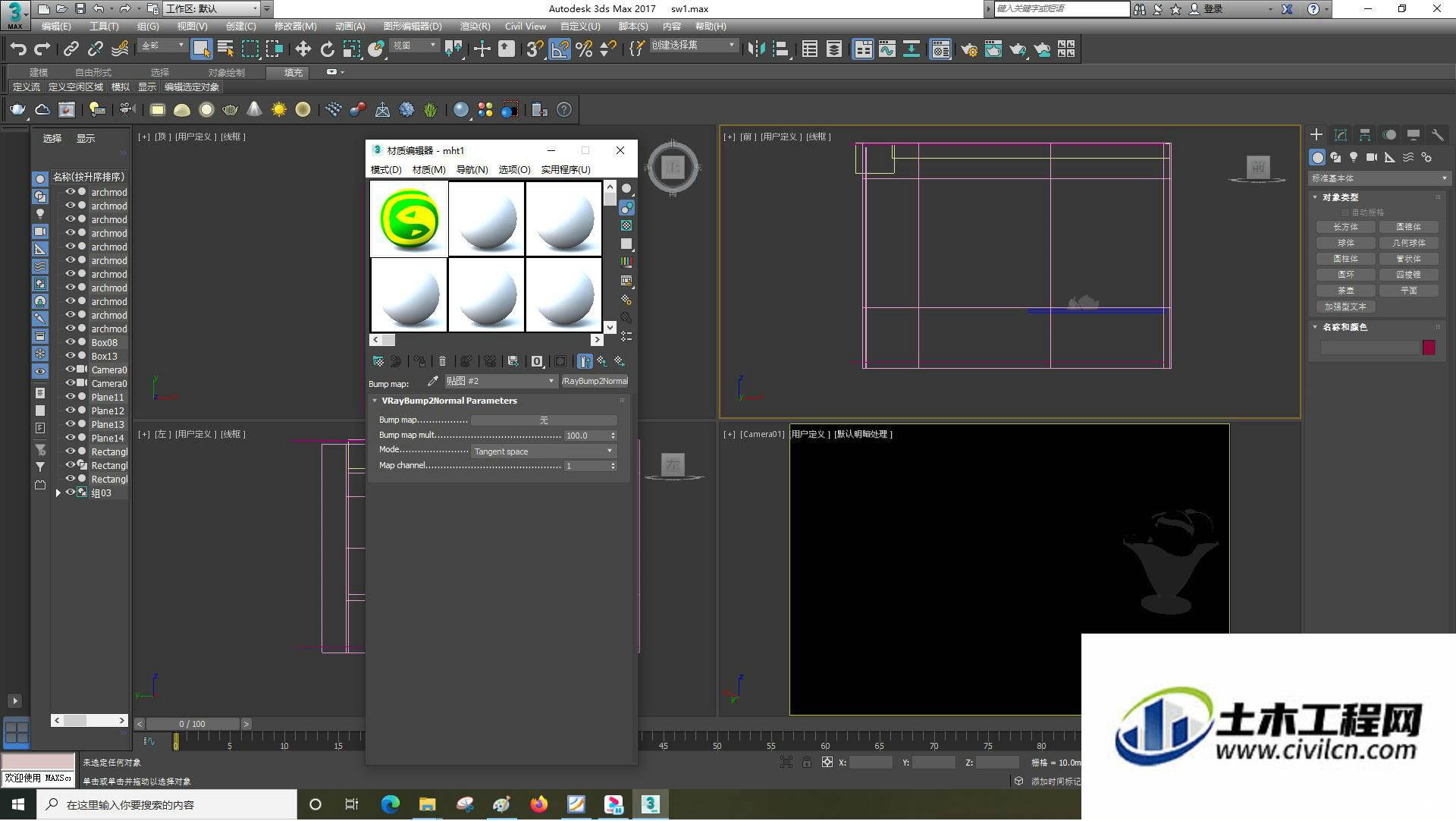Click the 球体 sphere button
1456x821 pixels.
[1346, 244]
